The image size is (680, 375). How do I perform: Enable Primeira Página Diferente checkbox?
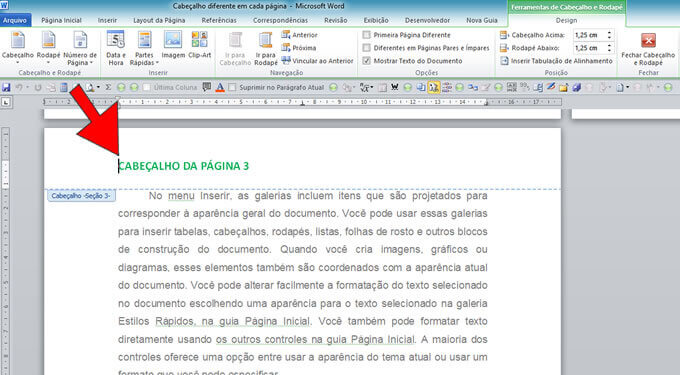[366, 35]
